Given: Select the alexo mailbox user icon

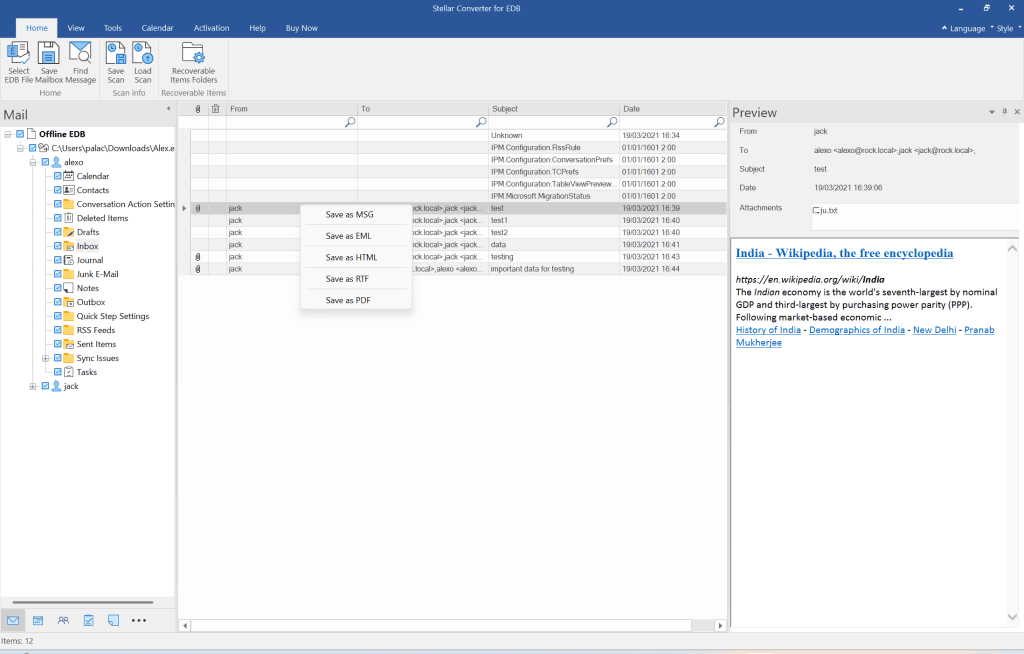Looking at the screenshot, I should tap(57, 162).
